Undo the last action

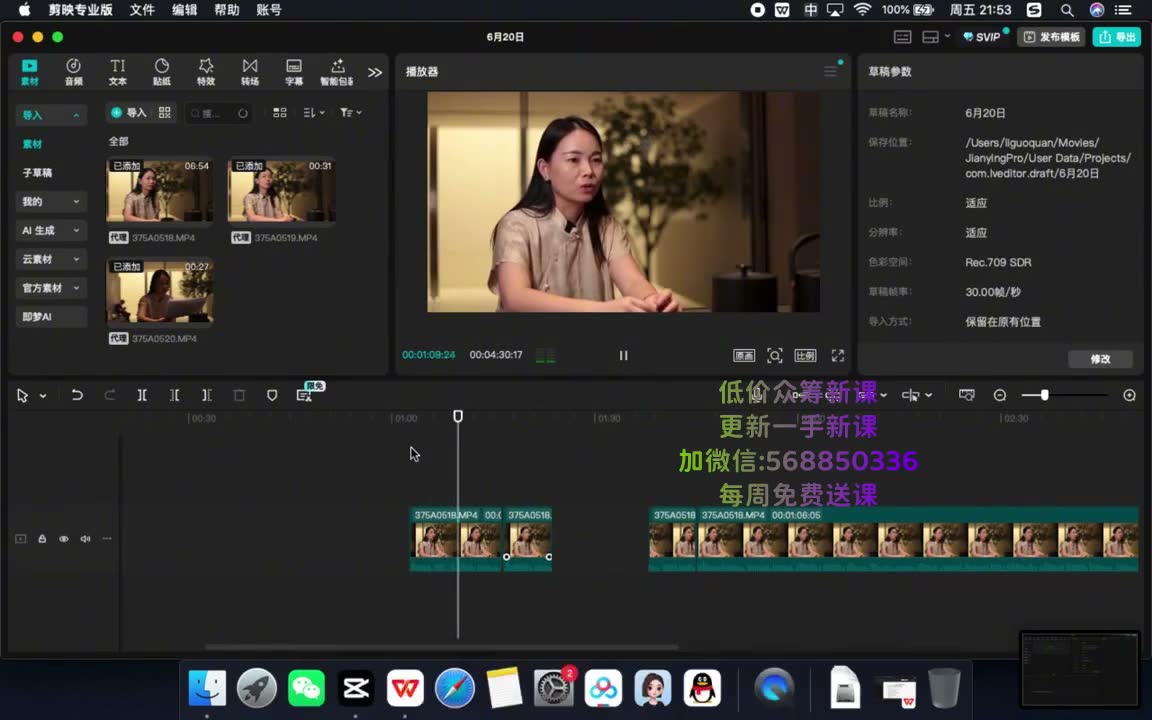point(76,395)
